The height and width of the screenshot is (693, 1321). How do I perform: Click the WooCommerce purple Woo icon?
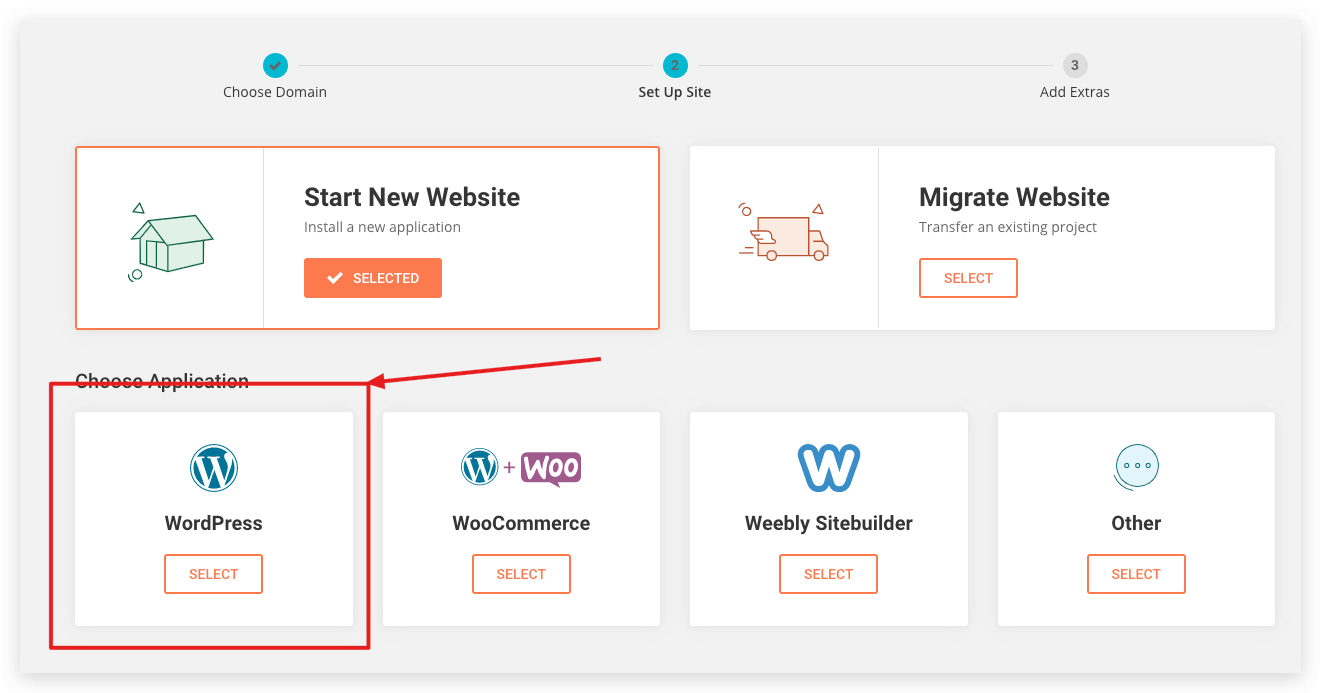tap(551, 467)
